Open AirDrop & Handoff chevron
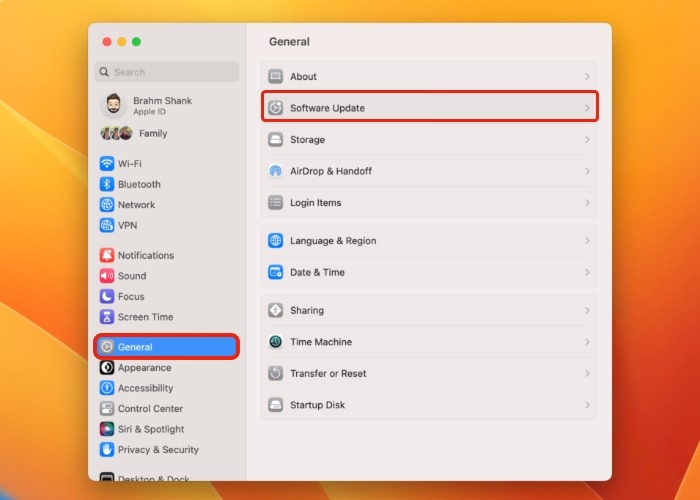Image resolution: width=700 pixels, height=500 pixels. tap(587, 171)
